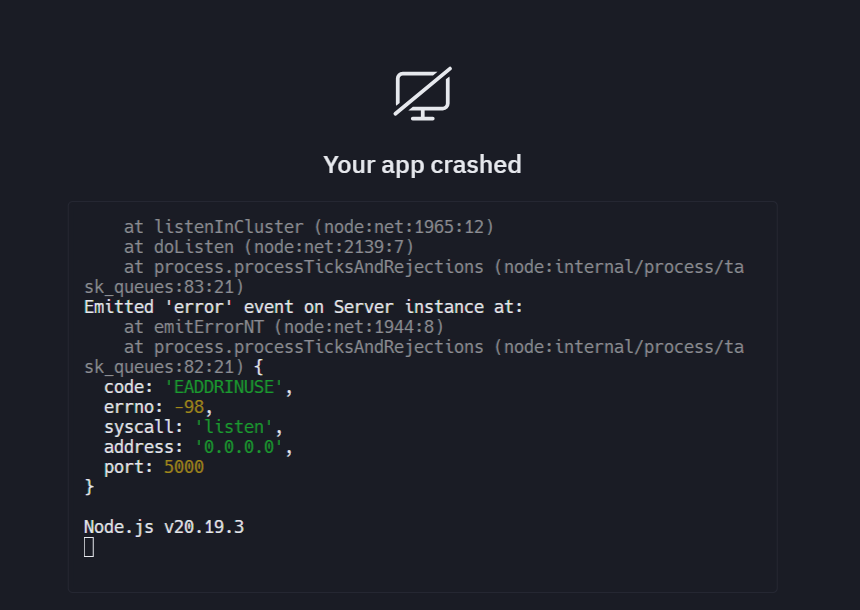Click the 'EADDRINUSE' error code value

pos(224,387)
